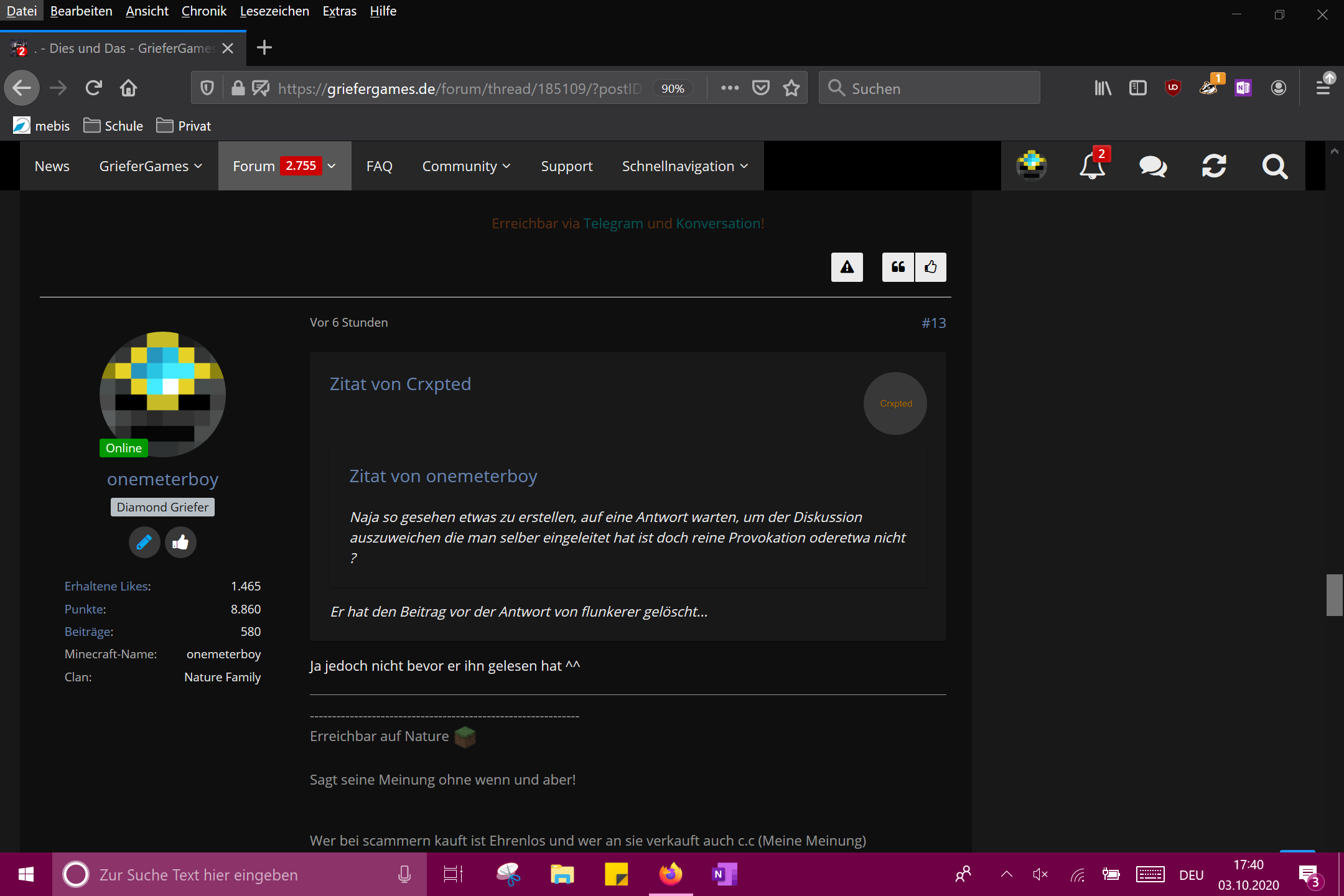Image resolution: width=1344 pixels, height=896 pixels.
Task: Expand the GrieferGames dropdown menu
Action: click(151, 166)
